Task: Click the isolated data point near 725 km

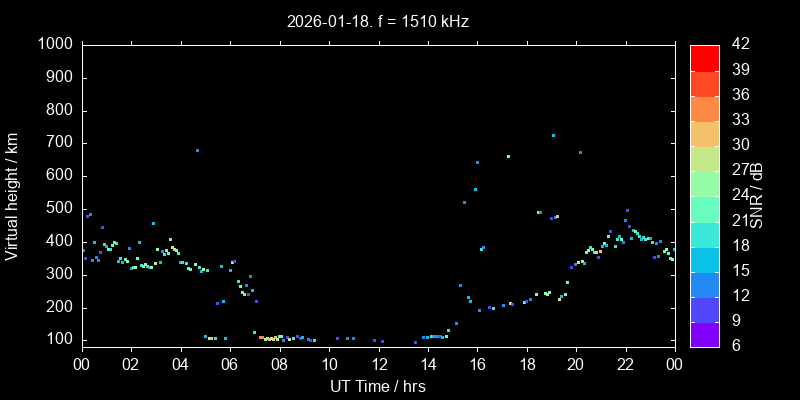Action: tap(553, 135)
